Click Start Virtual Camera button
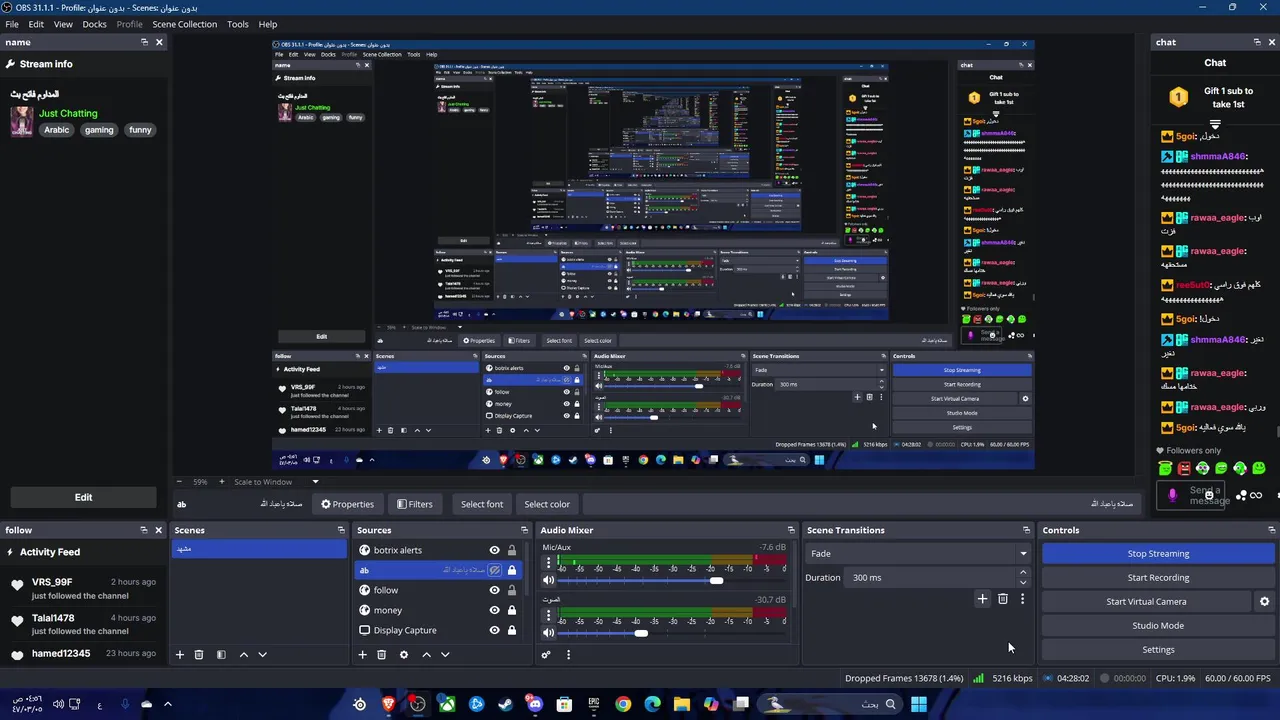 pos(1146,602)
